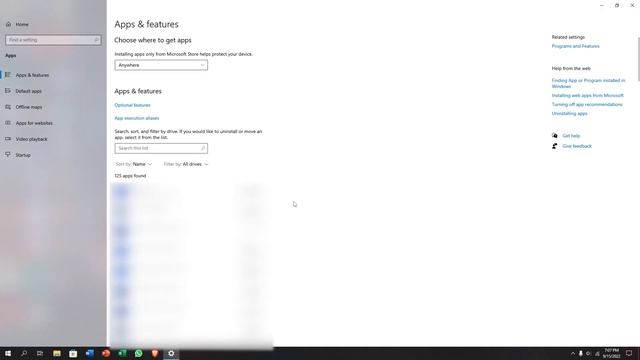640x360 pixels.
Task: Click the Search this list field
Action: 161,149
